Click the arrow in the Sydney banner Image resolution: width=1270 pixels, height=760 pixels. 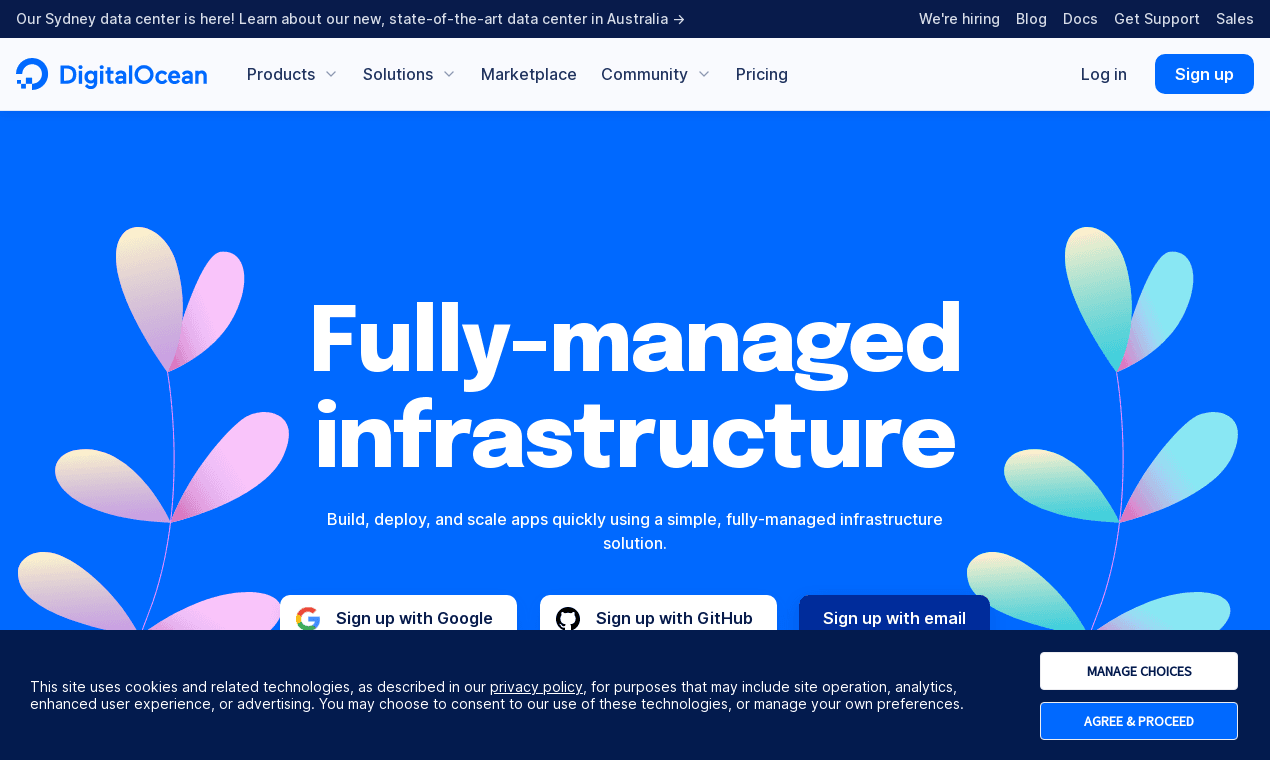(679, 19)
